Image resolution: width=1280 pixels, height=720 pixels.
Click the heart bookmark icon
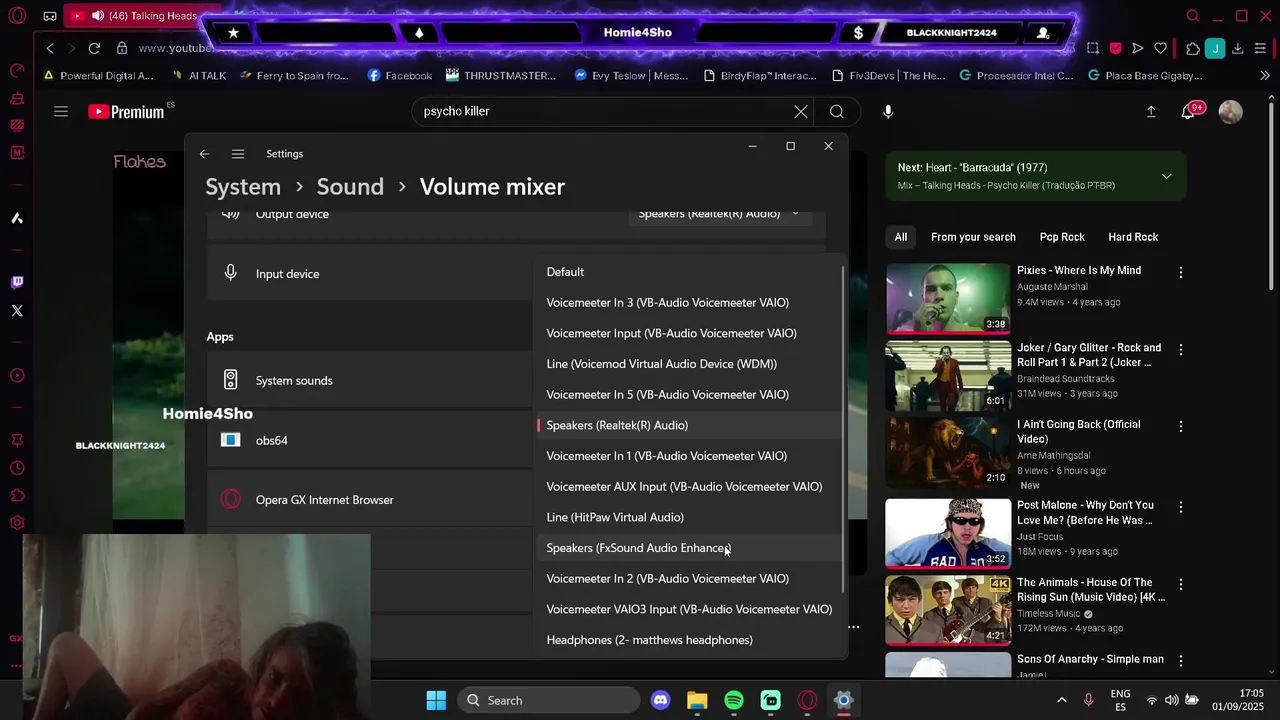point(1160,48)
